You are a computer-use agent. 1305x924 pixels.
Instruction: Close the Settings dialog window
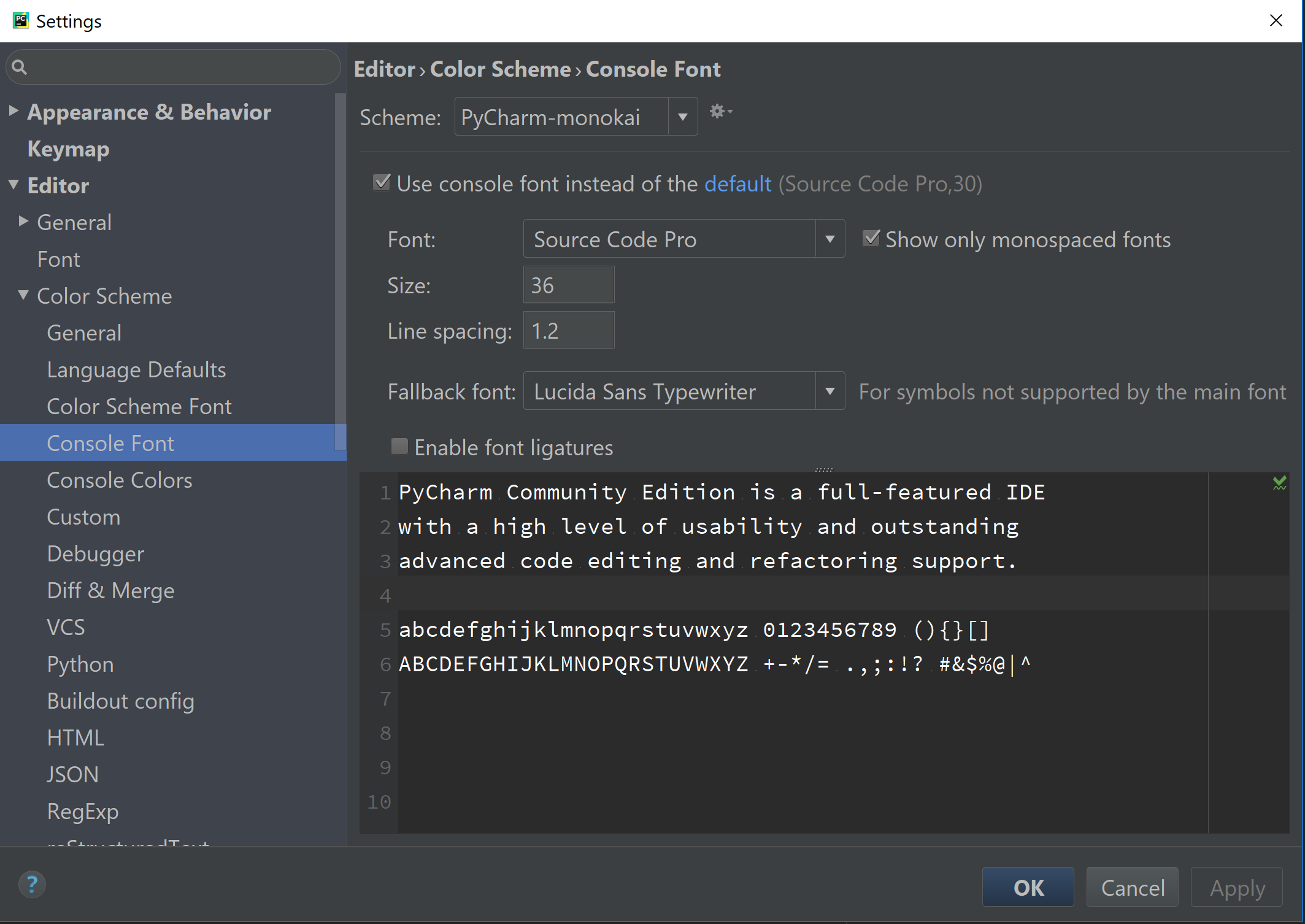point(1276,20)
